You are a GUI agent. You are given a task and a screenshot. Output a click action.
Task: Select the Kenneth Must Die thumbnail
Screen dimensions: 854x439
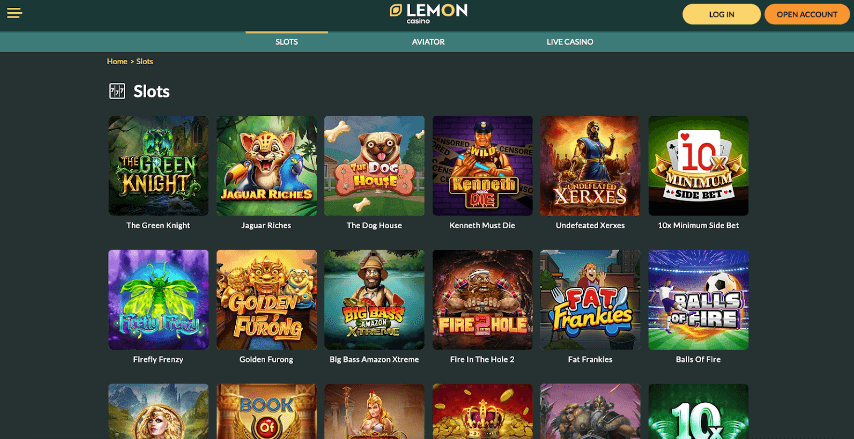(483, 166)
